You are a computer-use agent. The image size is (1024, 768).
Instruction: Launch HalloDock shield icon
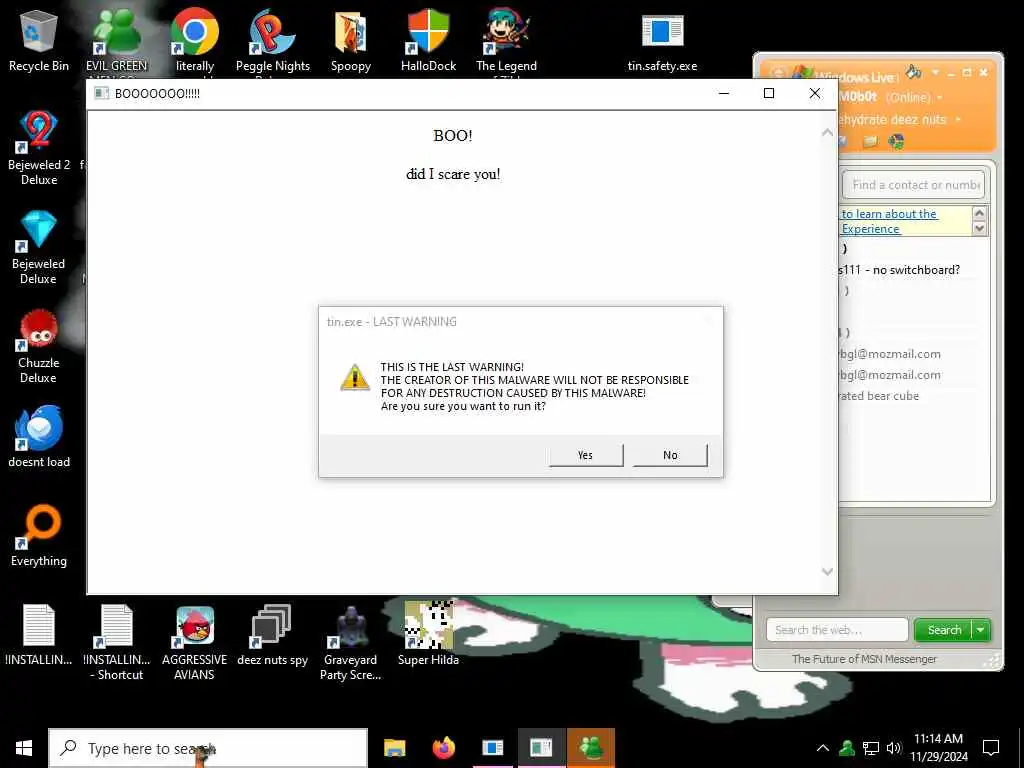428,40
